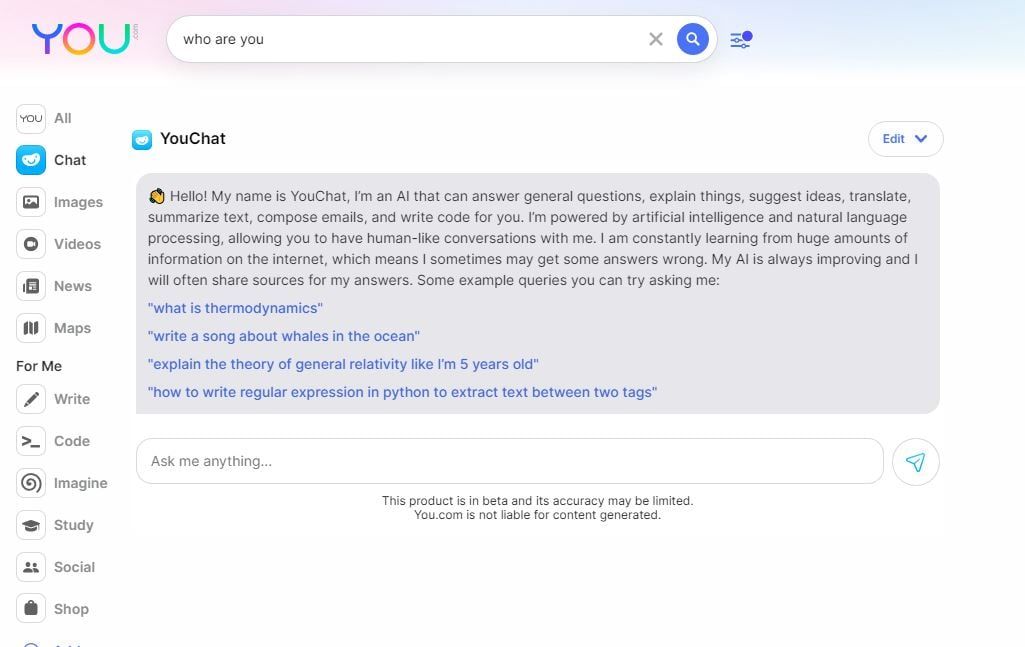Clear the search box text
The image size is (1025, 647).
656,39
